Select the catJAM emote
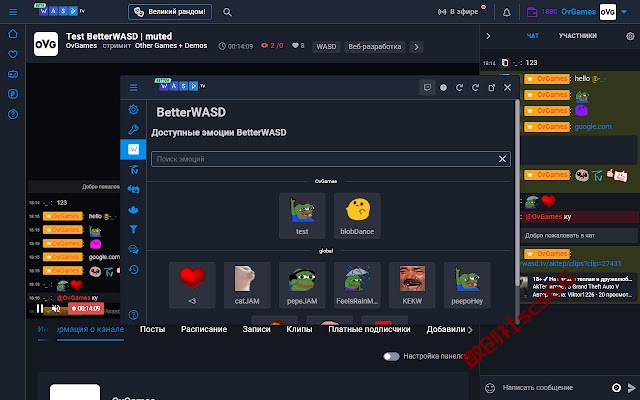 click(x=247, y=285)
